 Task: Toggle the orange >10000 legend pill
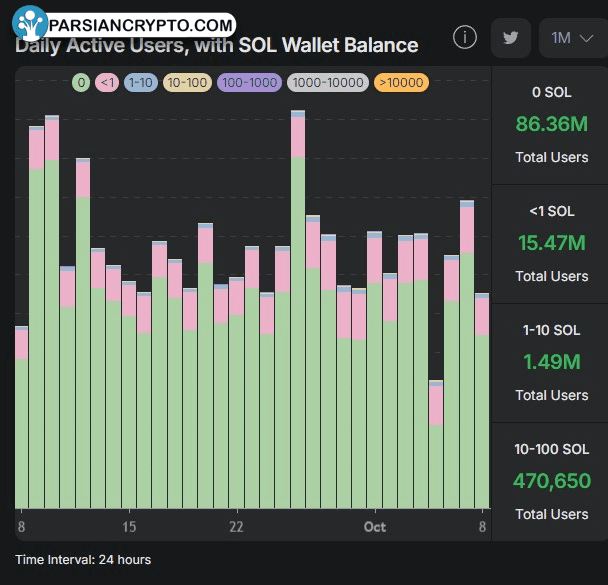click(401, 83)
